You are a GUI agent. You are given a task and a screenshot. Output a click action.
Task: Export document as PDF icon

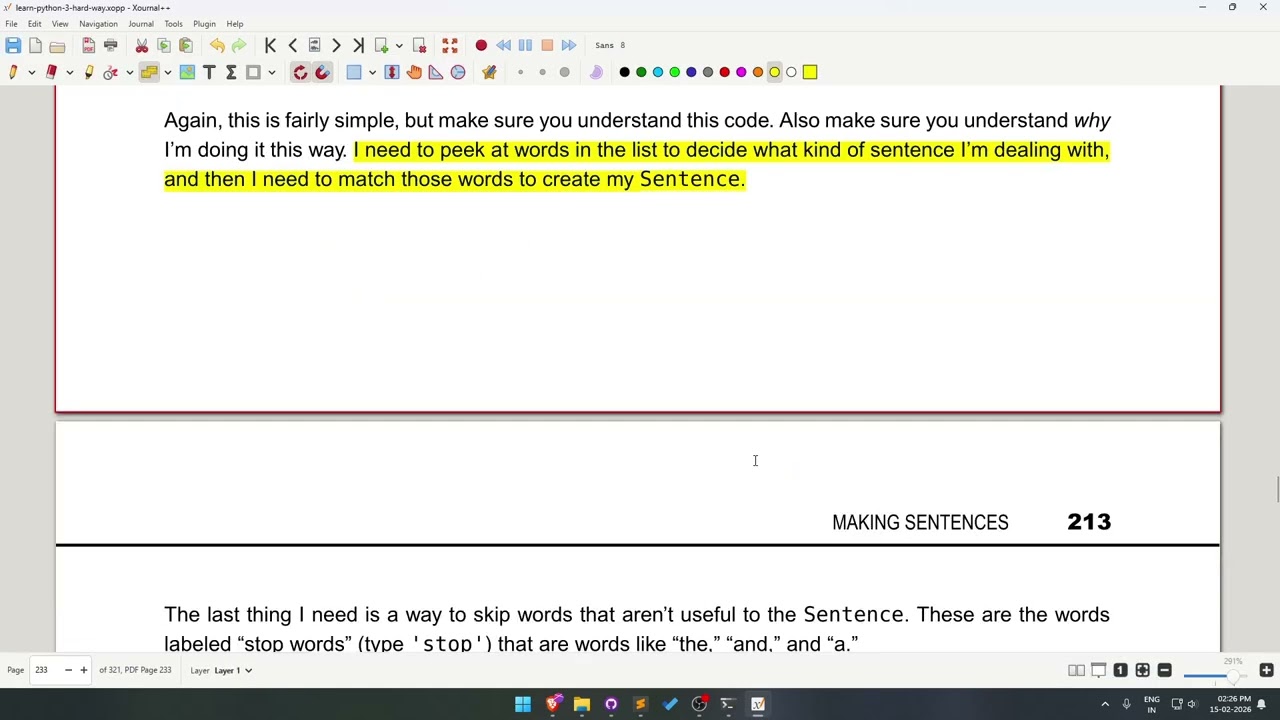tap(89, 45)
